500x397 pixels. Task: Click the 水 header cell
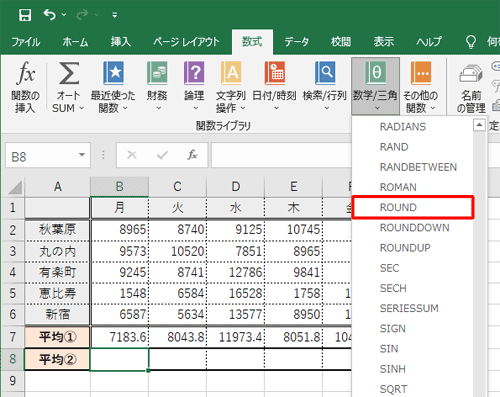(x=235, y=208)
